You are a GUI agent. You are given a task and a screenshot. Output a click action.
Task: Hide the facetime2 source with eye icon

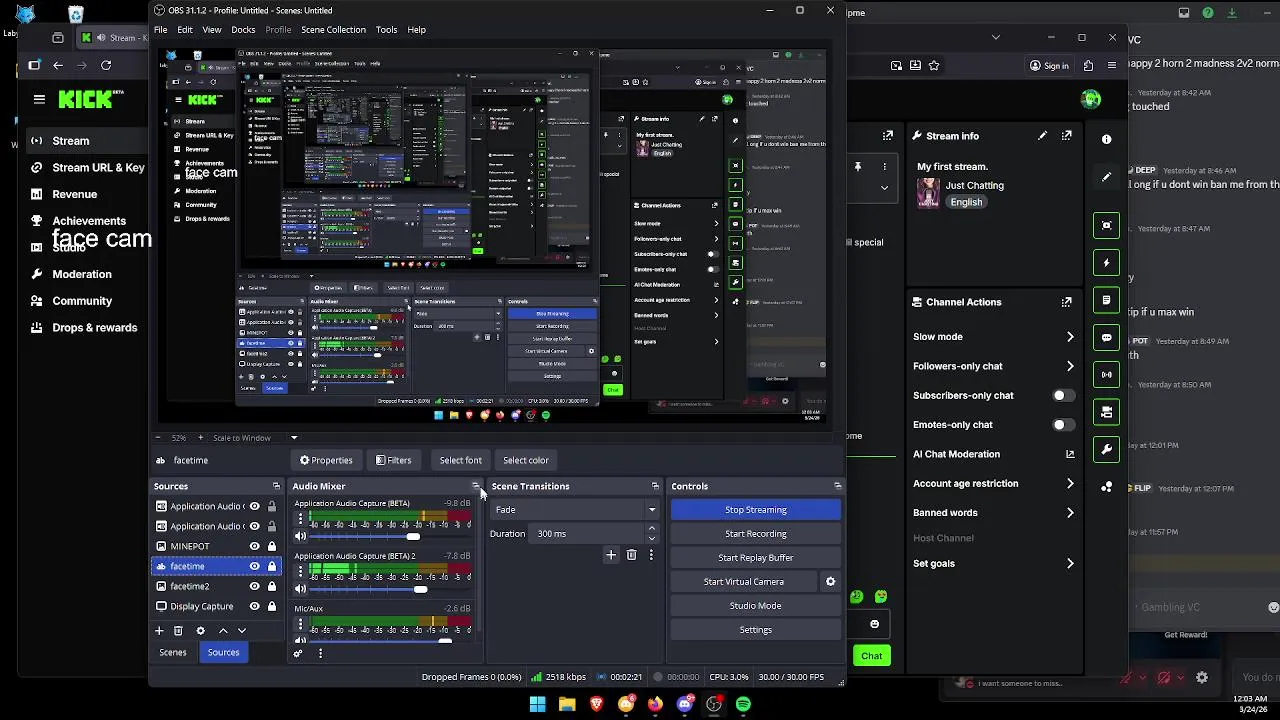point(254,586)
